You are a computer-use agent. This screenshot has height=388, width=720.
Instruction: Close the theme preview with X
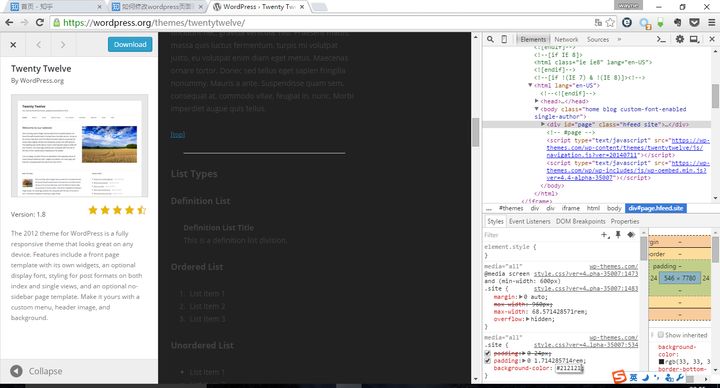(13, 45)
